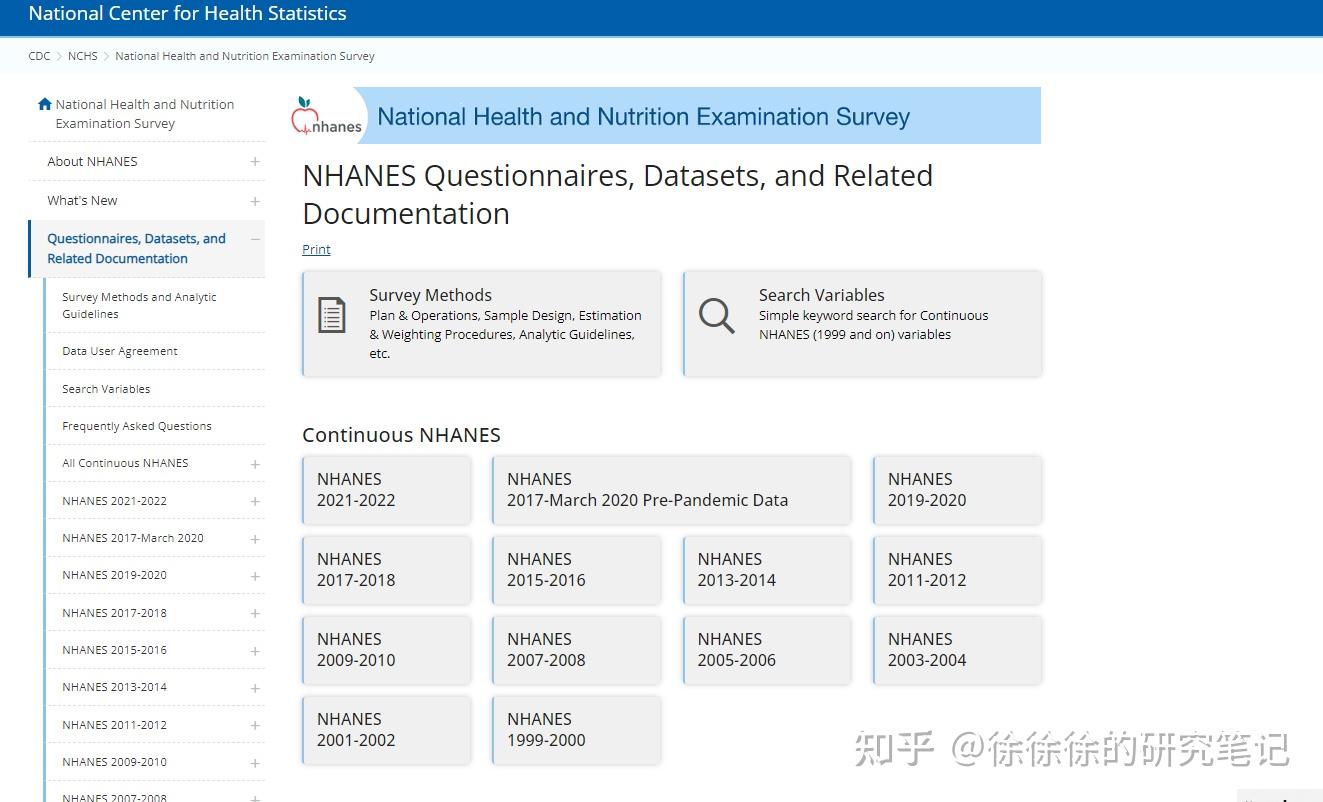This screenshot has height=802, width=1323.
Task: Expand the About NHANES sidebar section
Action: tap(254, 161)
